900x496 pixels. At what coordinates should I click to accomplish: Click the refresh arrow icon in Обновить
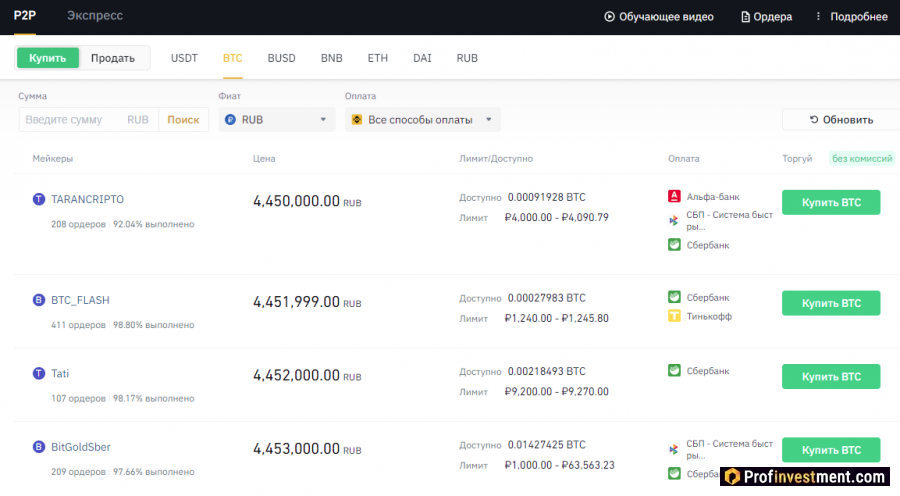tap(813, 119)
